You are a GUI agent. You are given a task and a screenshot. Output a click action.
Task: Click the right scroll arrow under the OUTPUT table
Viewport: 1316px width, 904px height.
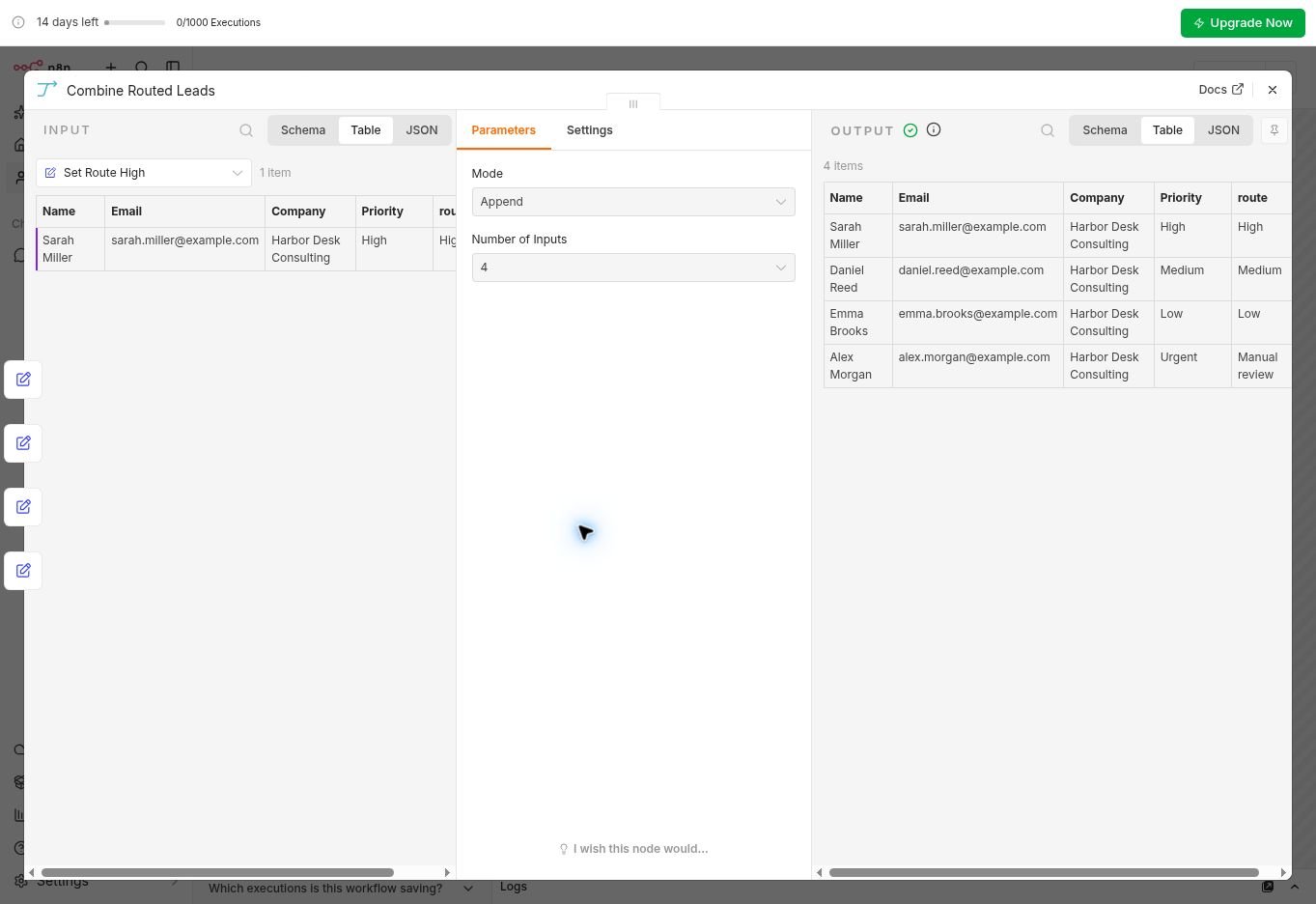click(x=1283, y=872)
